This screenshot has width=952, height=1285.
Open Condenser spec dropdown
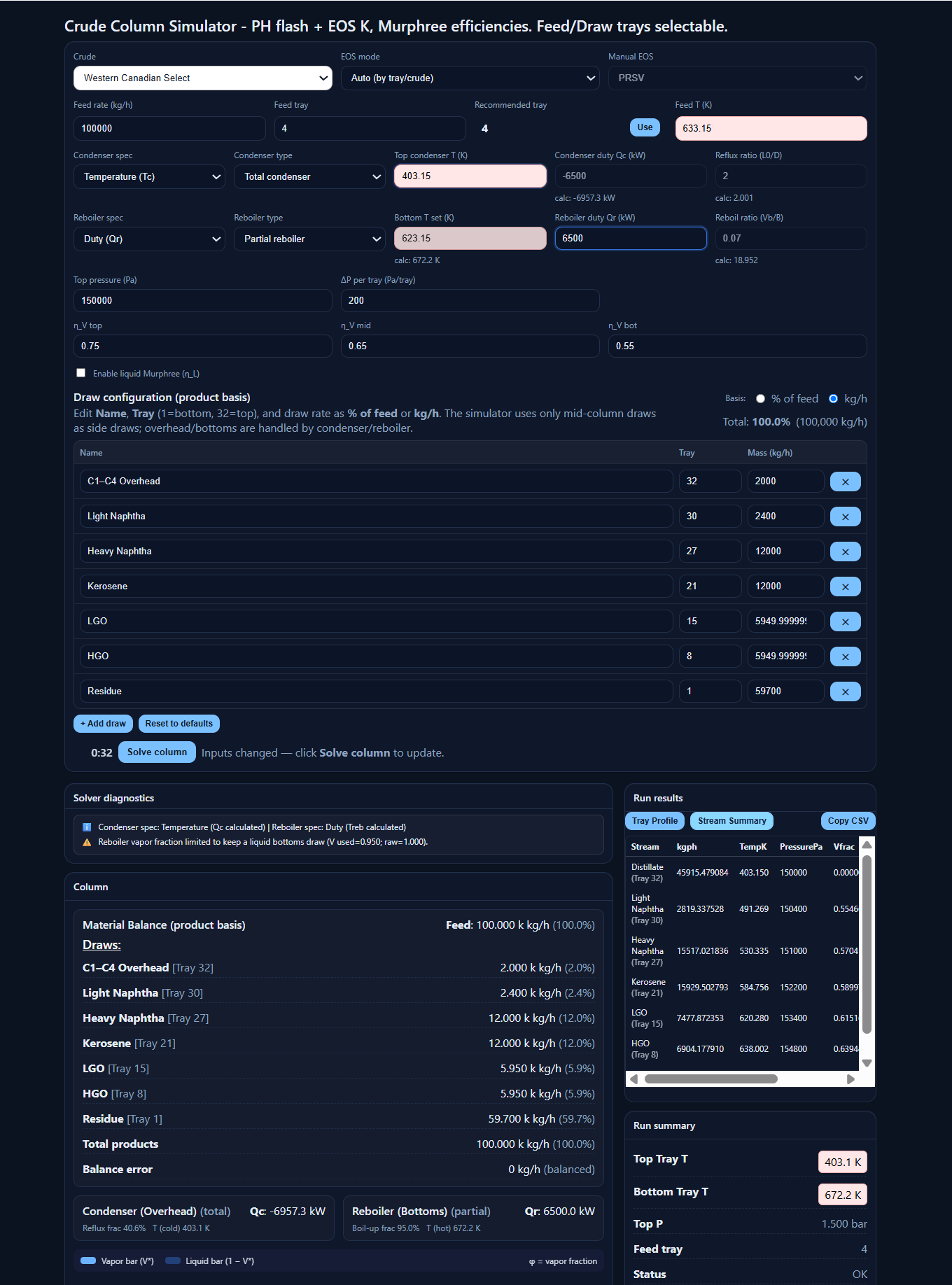point(149,176)
